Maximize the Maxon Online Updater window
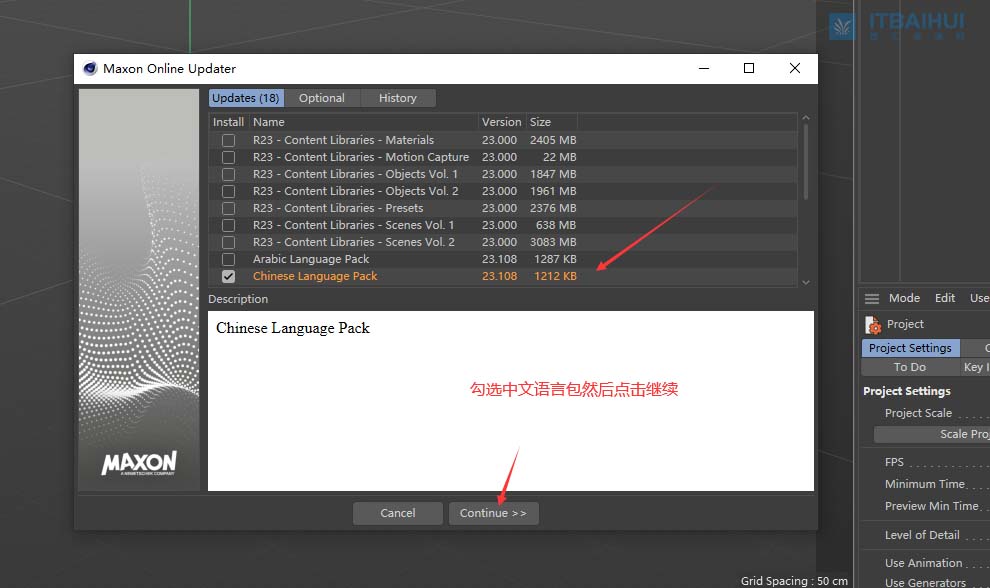The width and height of the screenshot is (990, 588). tap(749, 68)
